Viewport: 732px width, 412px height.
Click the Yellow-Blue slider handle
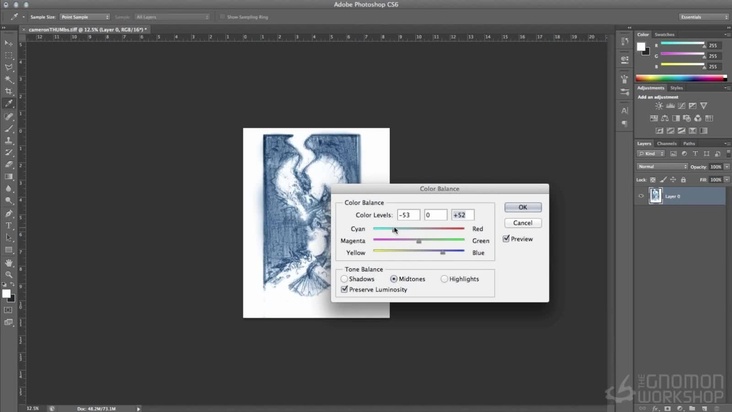(443, 253)
